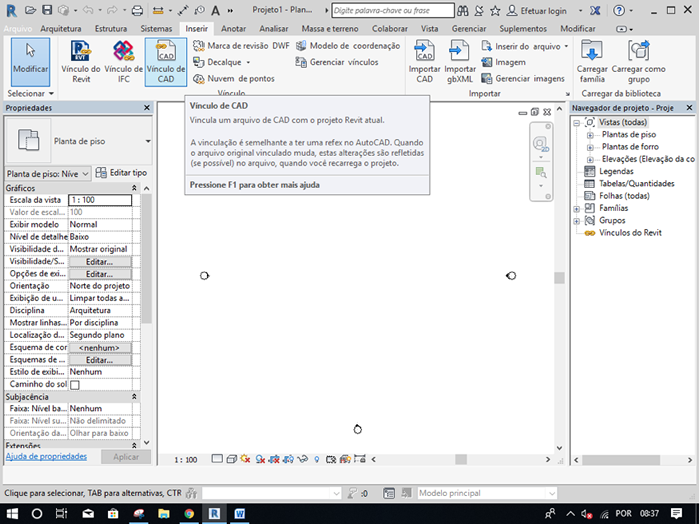Select Legendas in project browser
The height and width of the screenshot is (524, 700).
(616, 171)
